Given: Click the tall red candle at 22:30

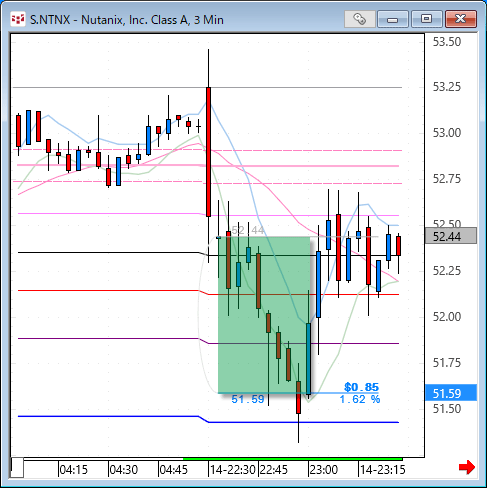Looking at the screenshot, I should [208, 152].
